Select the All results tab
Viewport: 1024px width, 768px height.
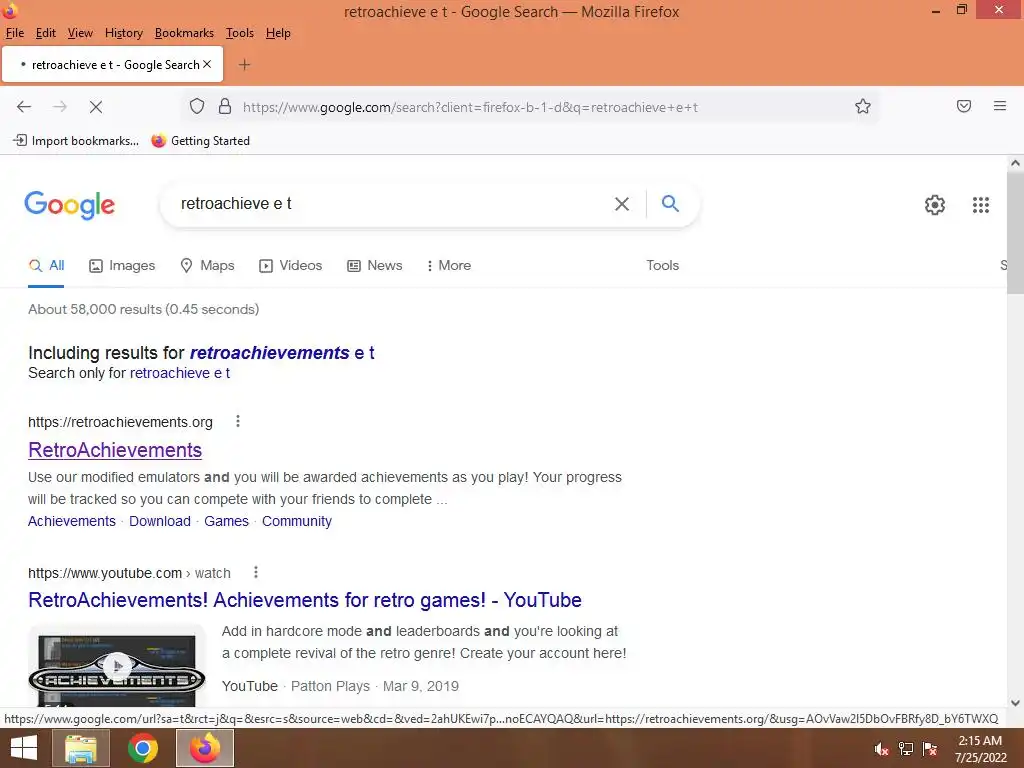46,265
